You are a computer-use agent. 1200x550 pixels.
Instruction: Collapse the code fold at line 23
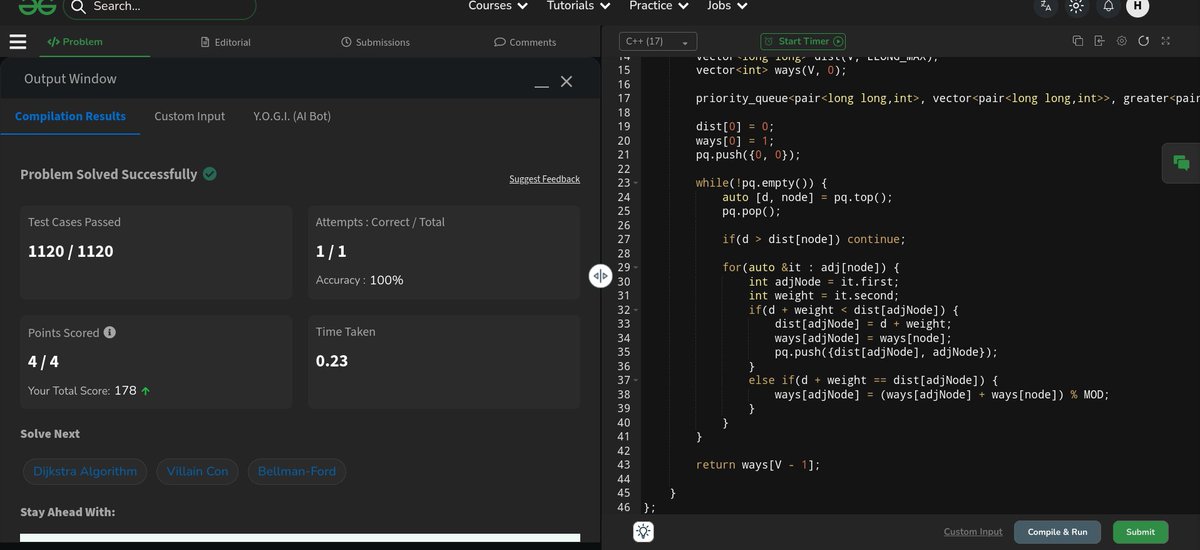pos(636,183)
